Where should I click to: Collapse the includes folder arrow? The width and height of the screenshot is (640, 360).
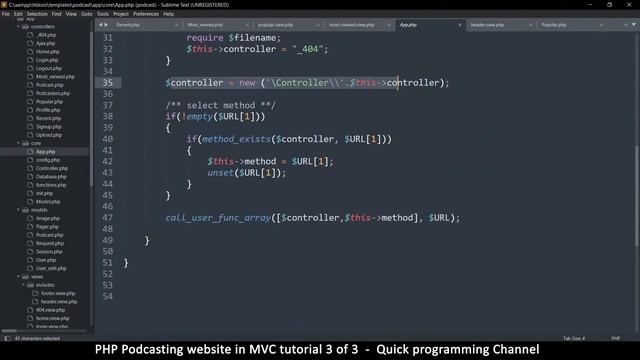(23, 285)
